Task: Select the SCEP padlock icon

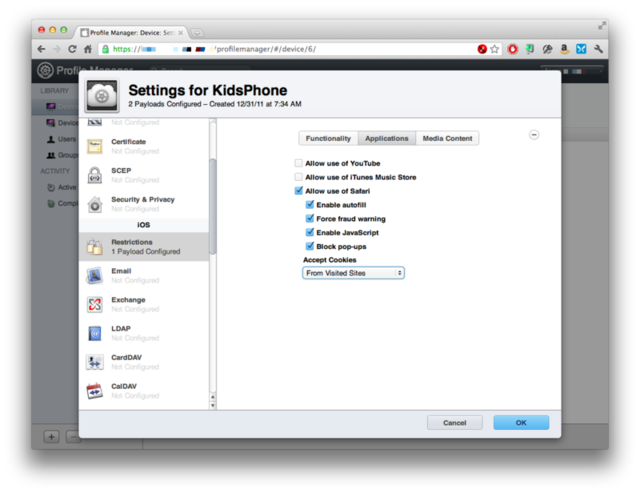Action: [x=95, y=175]
